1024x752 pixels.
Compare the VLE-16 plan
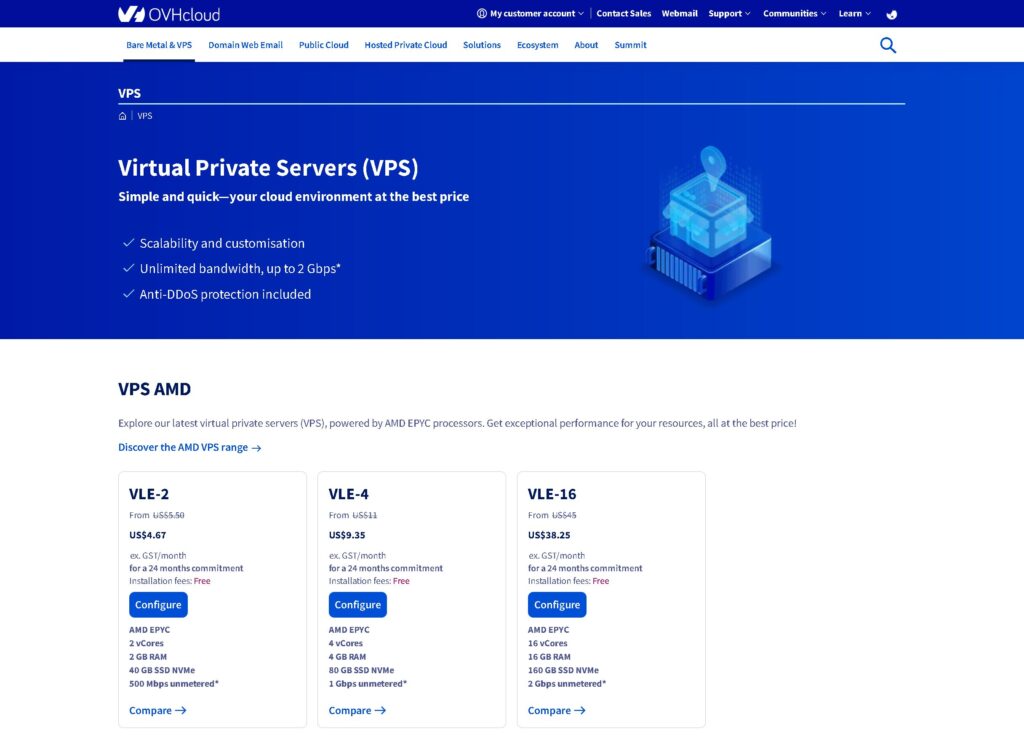pos(556,711)
